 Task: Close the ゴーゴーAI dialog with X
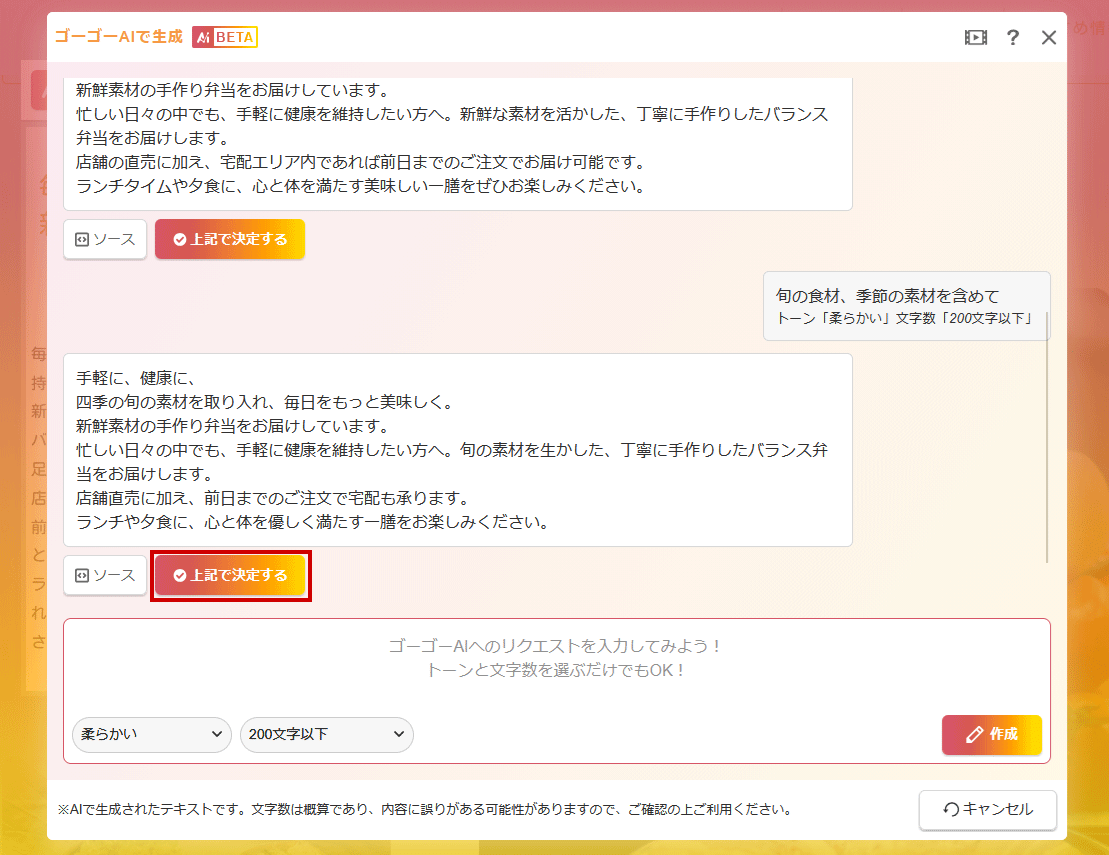pos(1048,38)
